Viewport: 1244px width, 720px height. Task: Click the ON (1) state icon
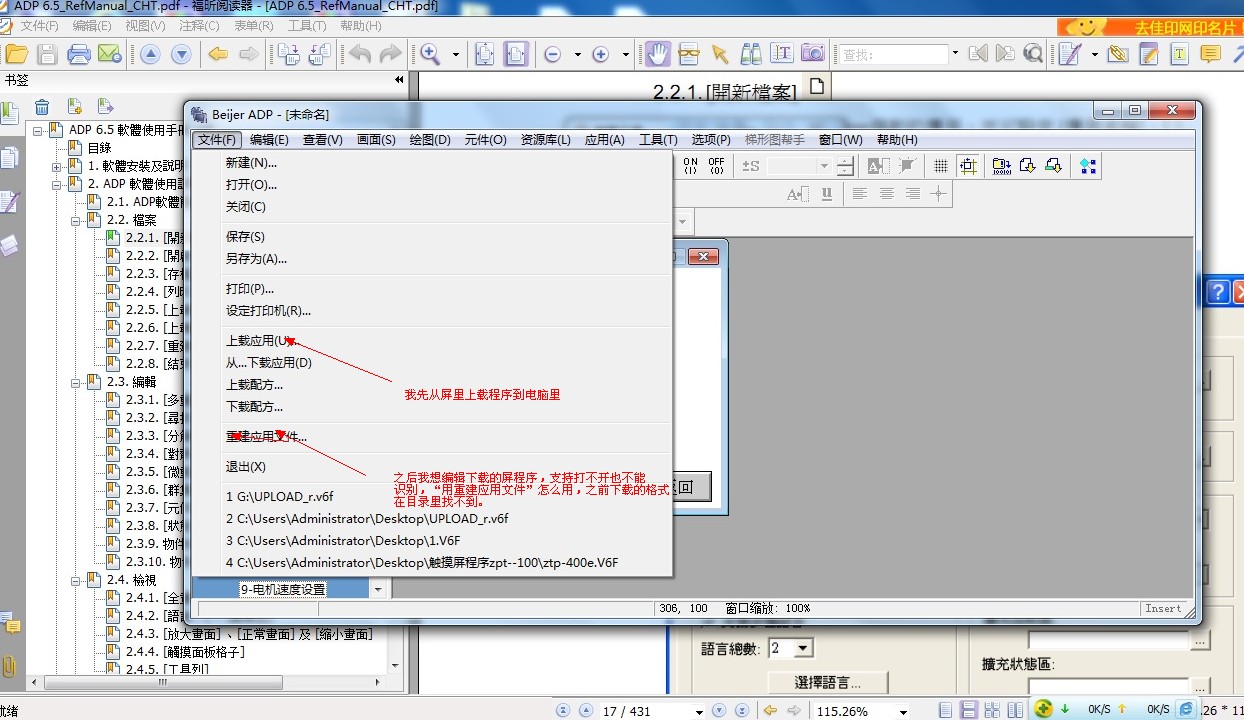(x=690, y=166)
